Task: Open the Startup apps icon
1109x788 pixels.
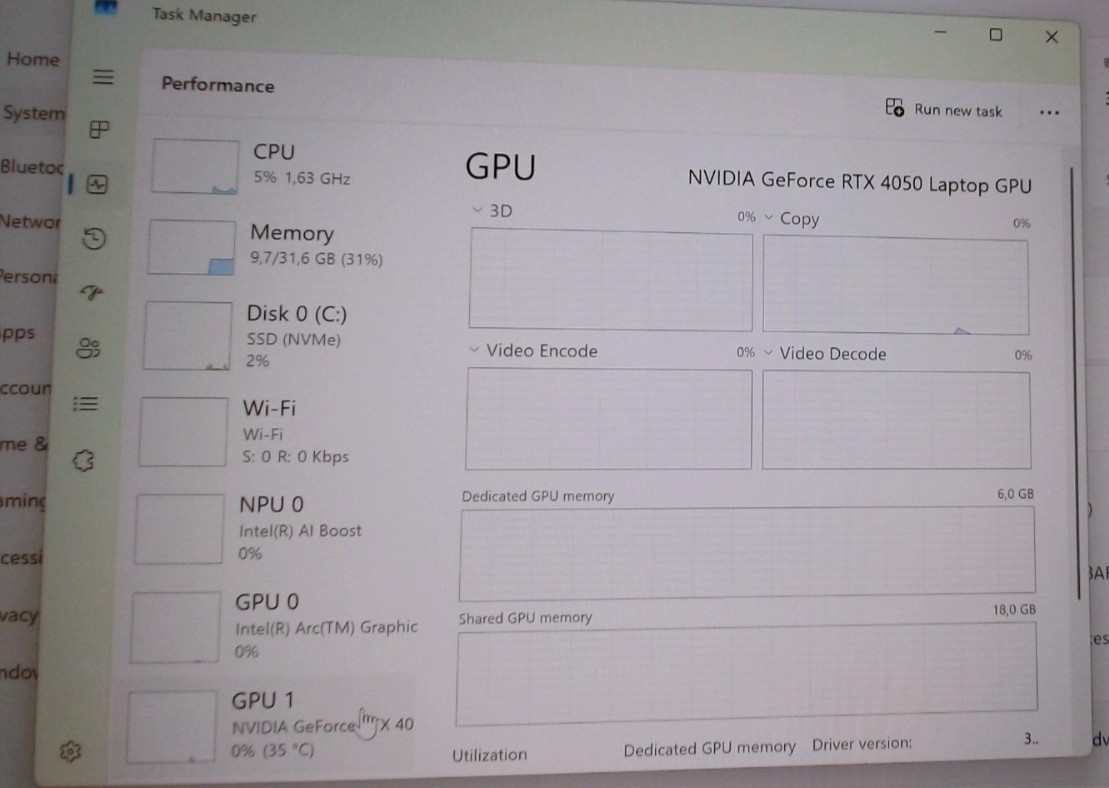Action: tap(91, 292)
